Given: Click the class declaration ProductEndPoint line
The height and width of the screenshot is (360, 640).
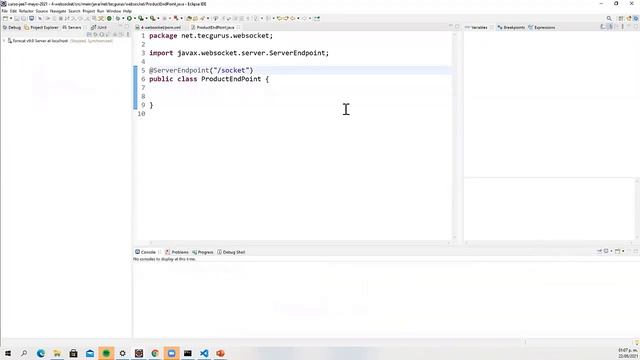Looking at the screenshot, I should tap(209, 79).
